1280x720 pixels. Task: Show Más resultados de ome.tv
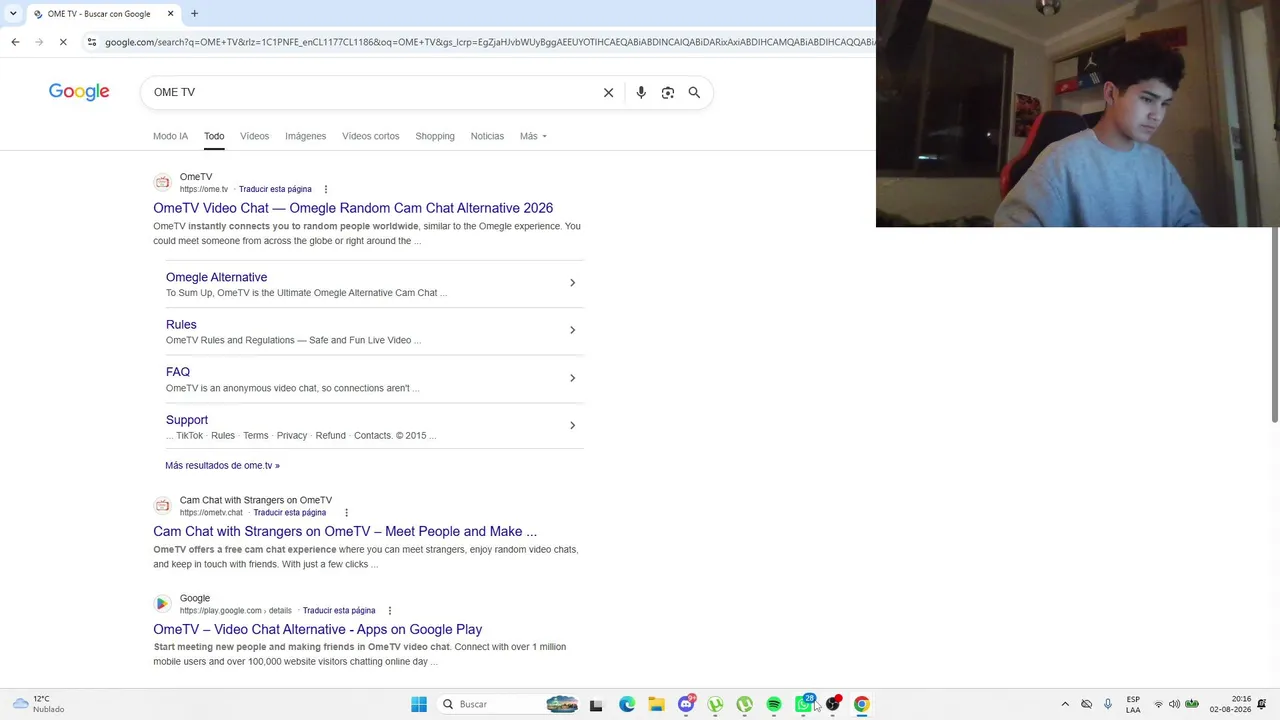(222, 465)
